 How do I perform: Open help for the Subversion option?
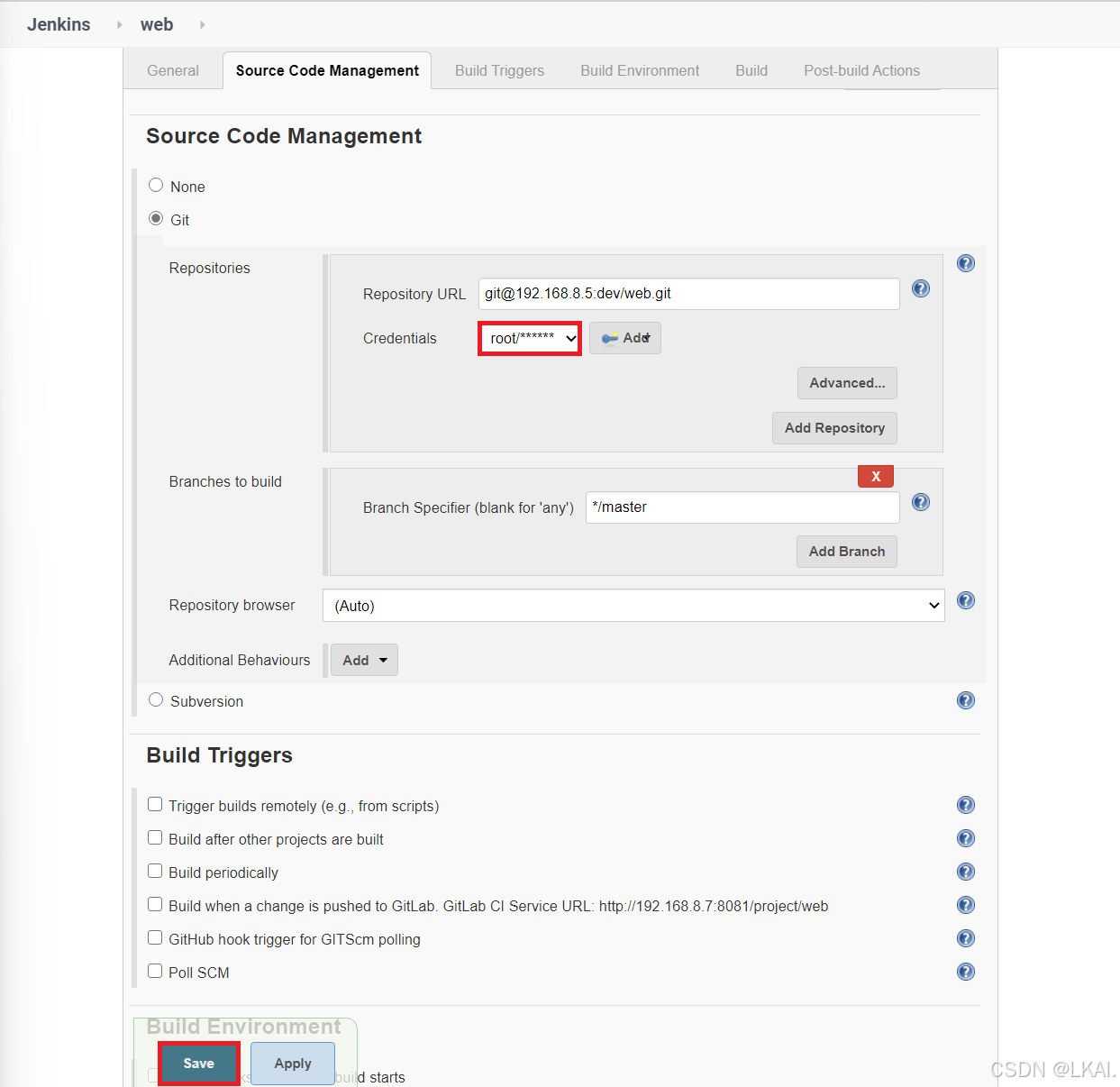click(x=965, y=699)
